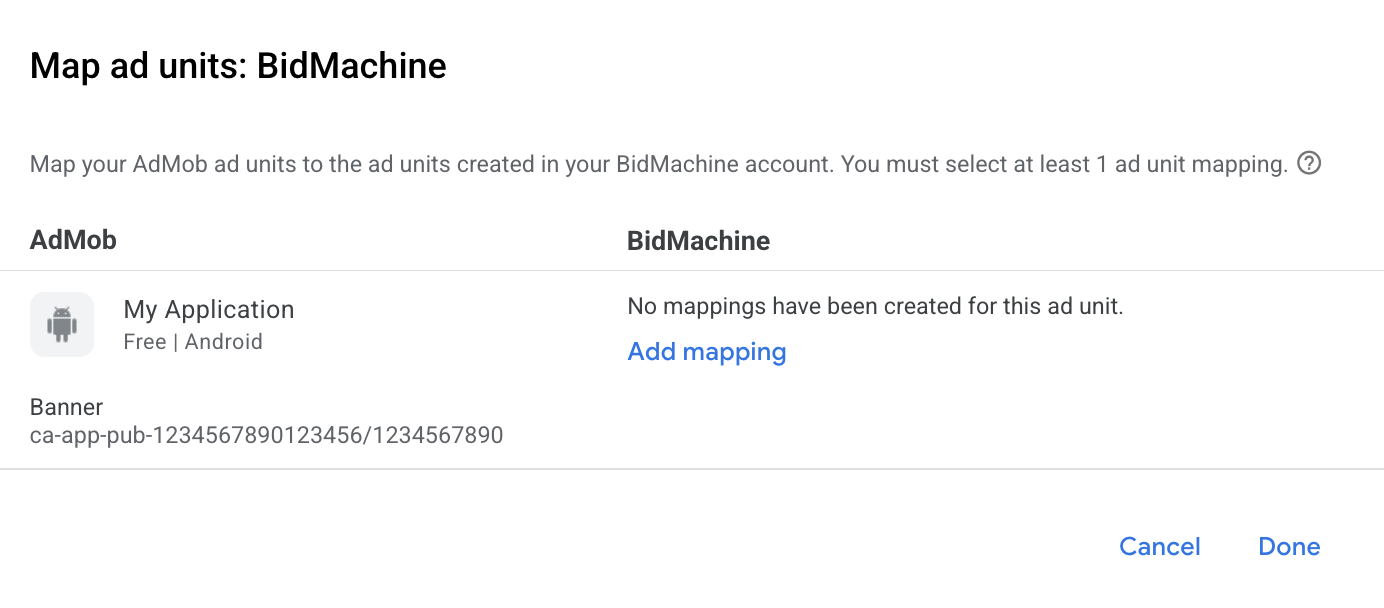This screenshot has width=1384, height=608.
Task: Click the "No mappings have been created" message
Action: point(875,306)
